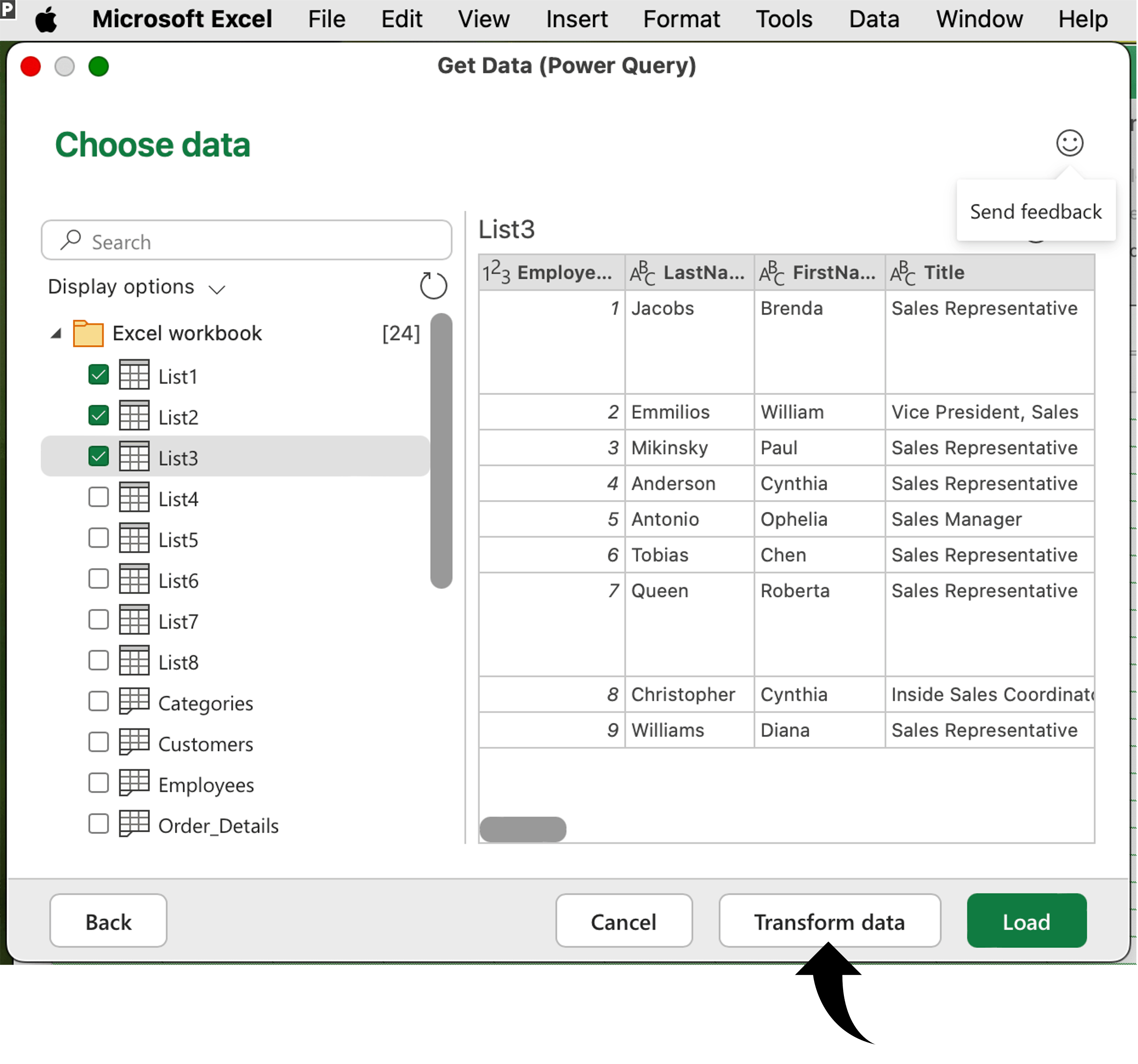Enable the Customers checkbox
The image size is (1138, 1064).
point(98,742)
